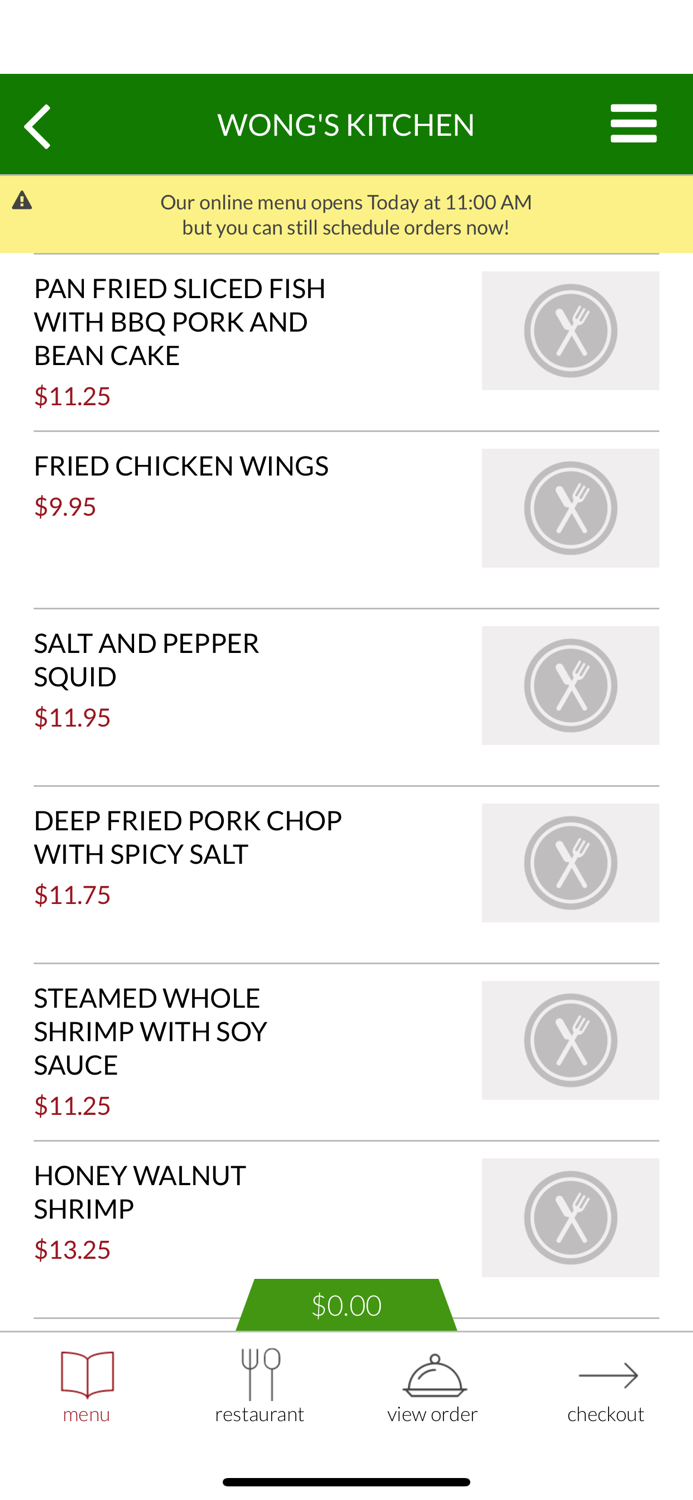Click the warning triangle beside the notice banner
The width and height of the screenshot is (693, 1500).
[x=21, y=199]
